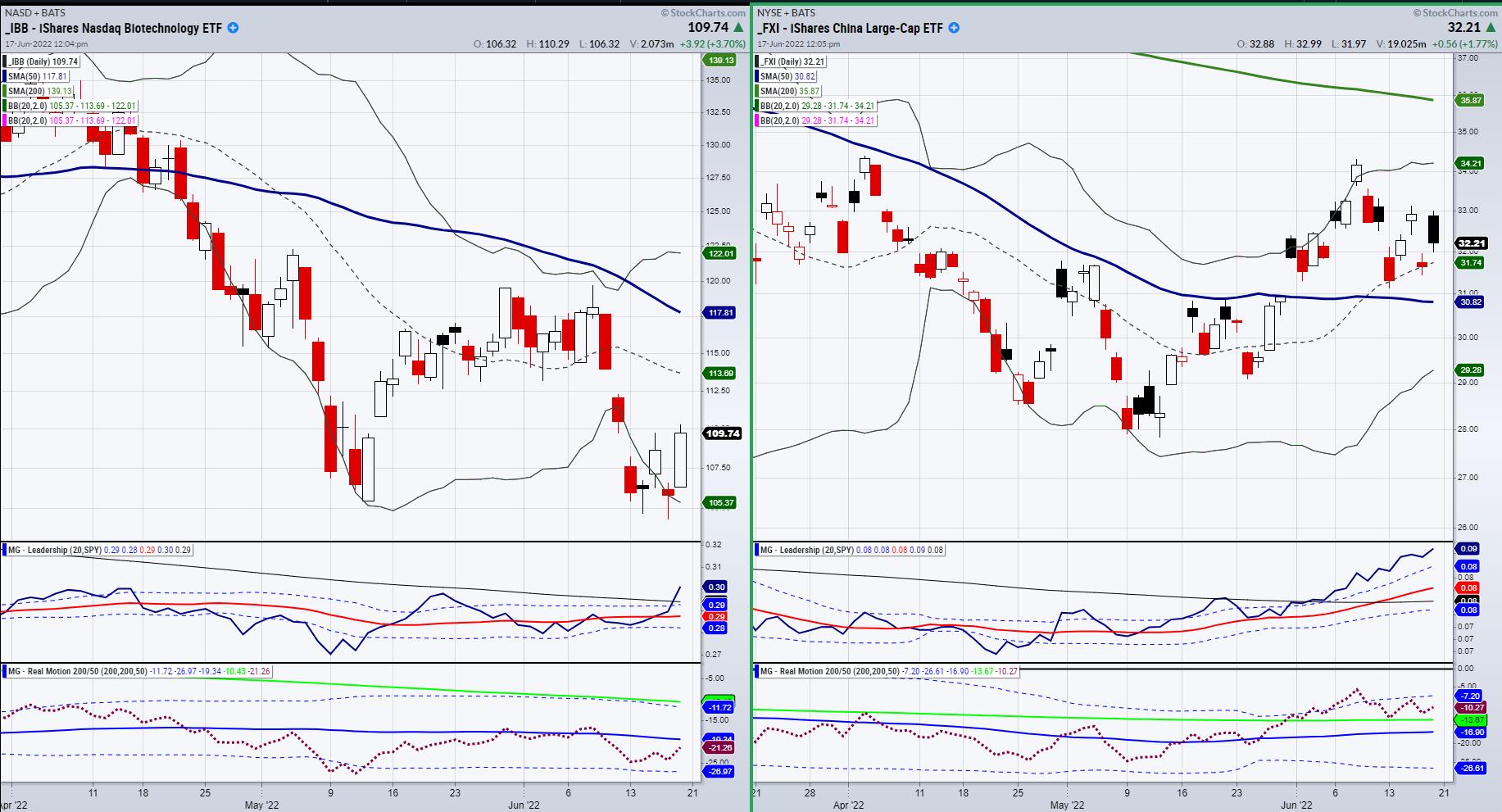Click the StockCharts.com watermark on IBB chart
This screenshot has width=1502, height=812.
coord(698,12)
